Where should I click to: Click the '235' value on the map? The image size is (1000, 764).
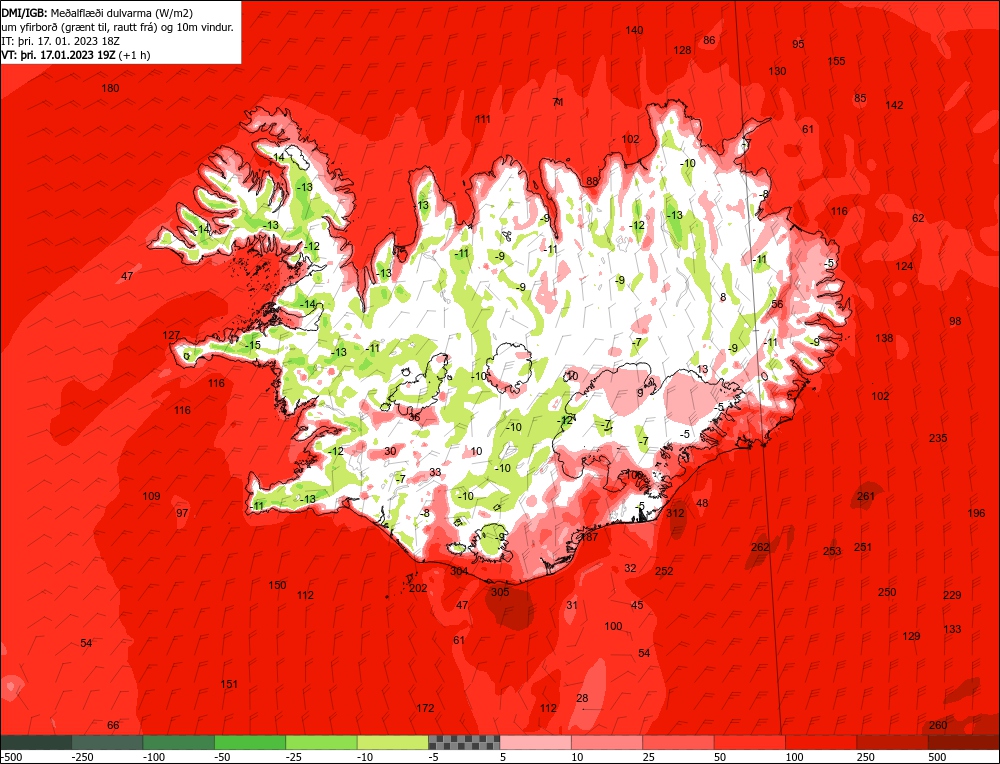[938, 438]
